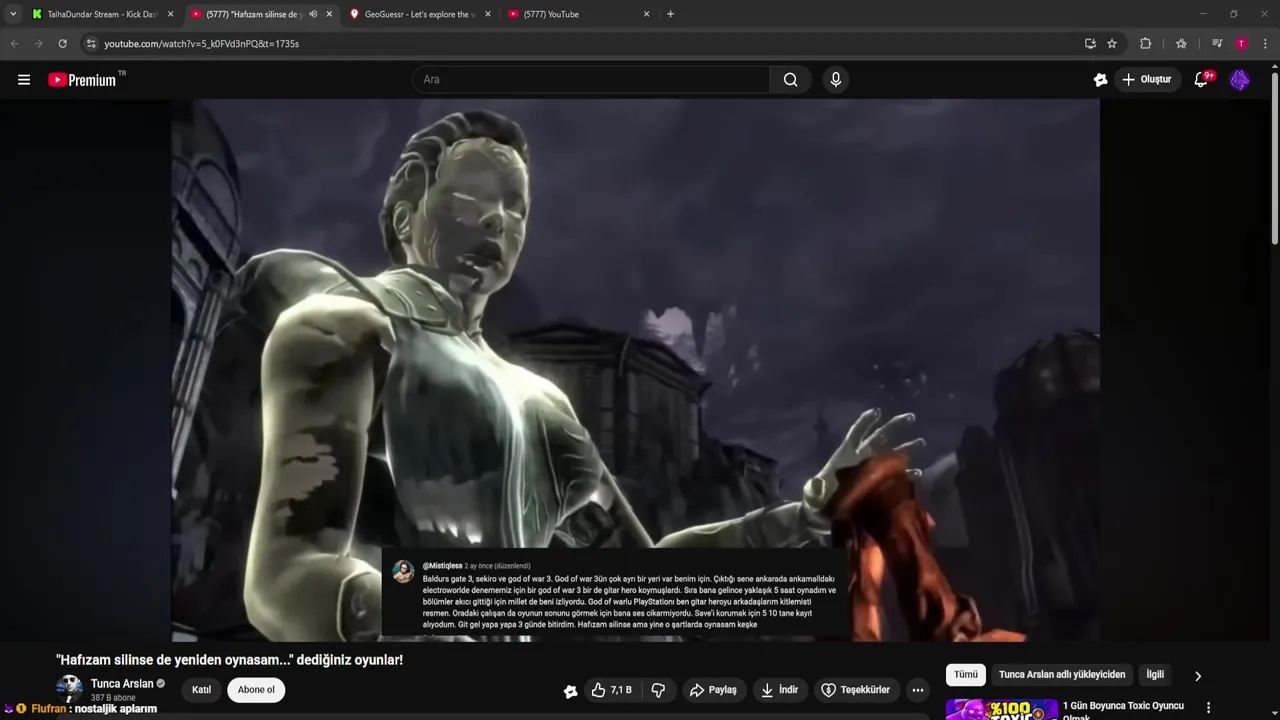View site information icon in address bar
Image resolution: width=1280 pixels, height=720 pixels.
[91, 44]
